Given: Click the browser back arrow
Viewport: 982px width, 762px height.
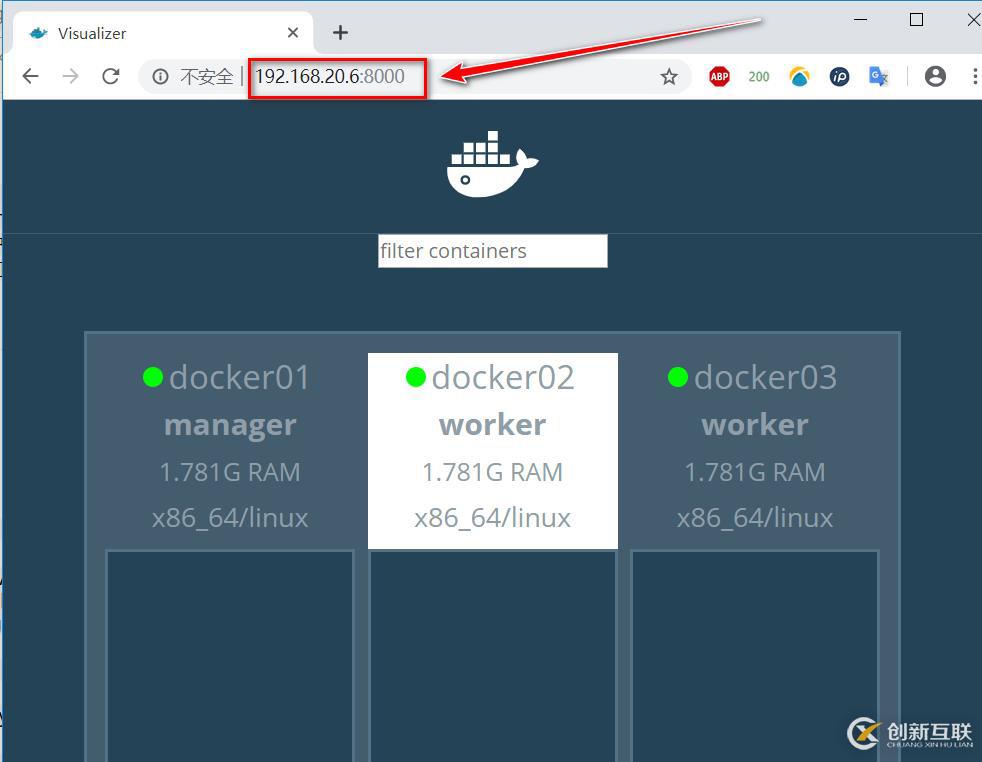Looking at the screenshot, I should click(x=30, y=76).
